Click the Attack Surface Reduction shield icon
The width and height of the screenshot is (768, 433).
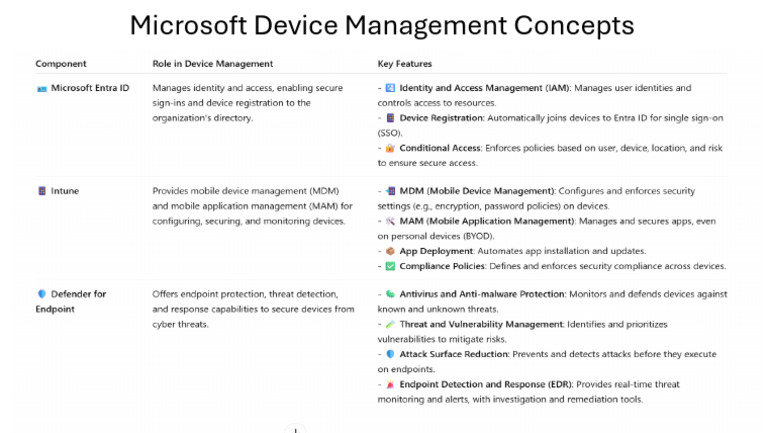(x=390, y=354)
